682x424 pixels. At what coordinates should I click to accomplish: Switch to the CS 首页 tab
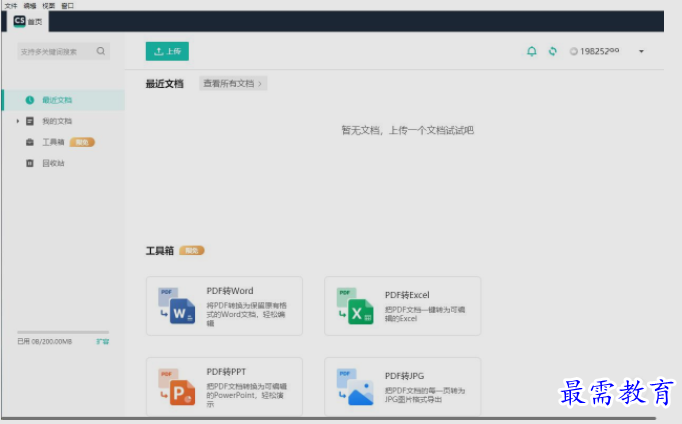tap(27, 21)
